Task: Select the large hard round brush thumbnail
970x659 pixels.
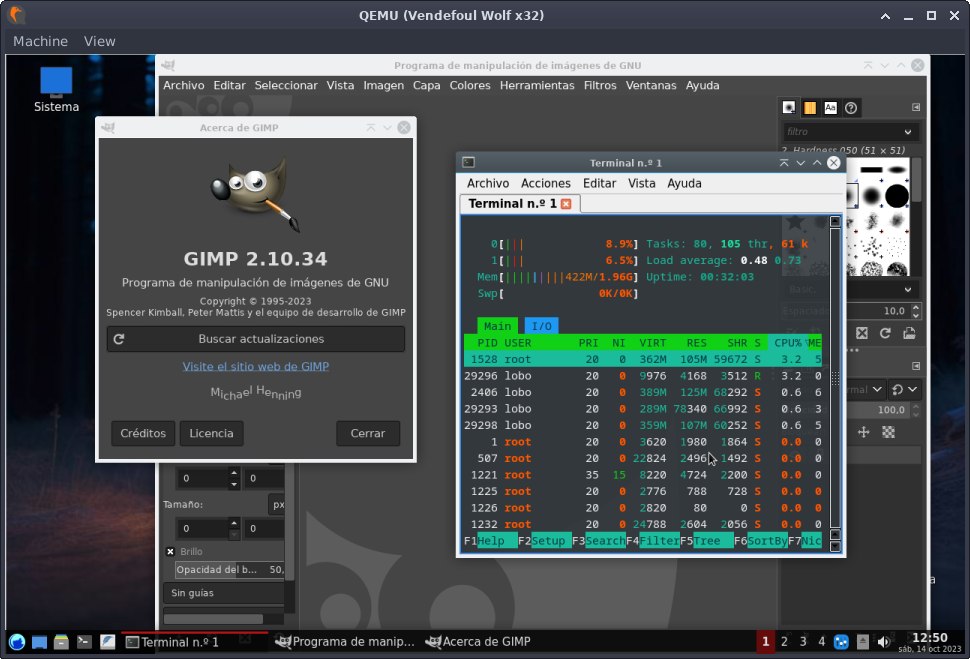Action: [896, 196]
